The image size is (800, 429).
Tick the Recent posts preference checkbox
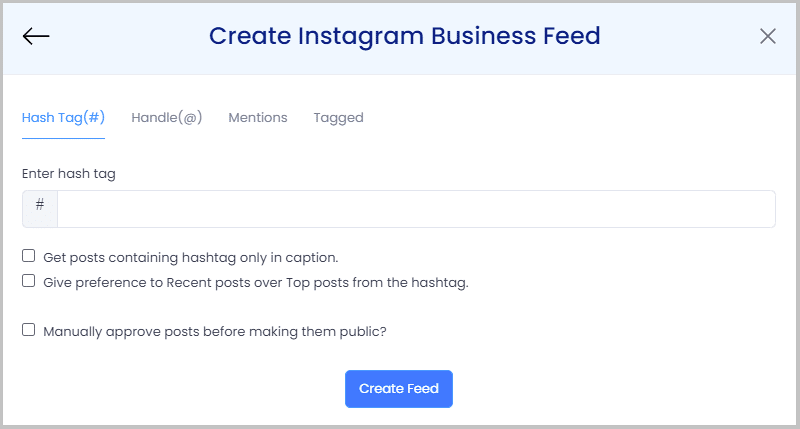coord(29,281)
